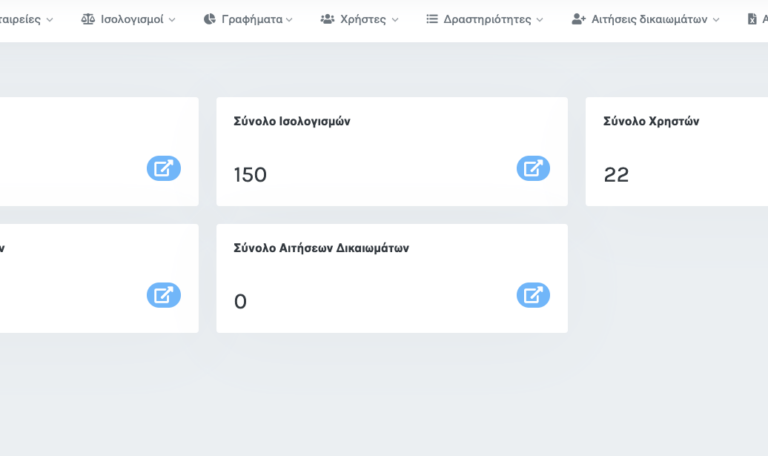This screenshot has width=768, height=456.
Task: Click the 150 count in the balances card
Action: pos(250,175)
